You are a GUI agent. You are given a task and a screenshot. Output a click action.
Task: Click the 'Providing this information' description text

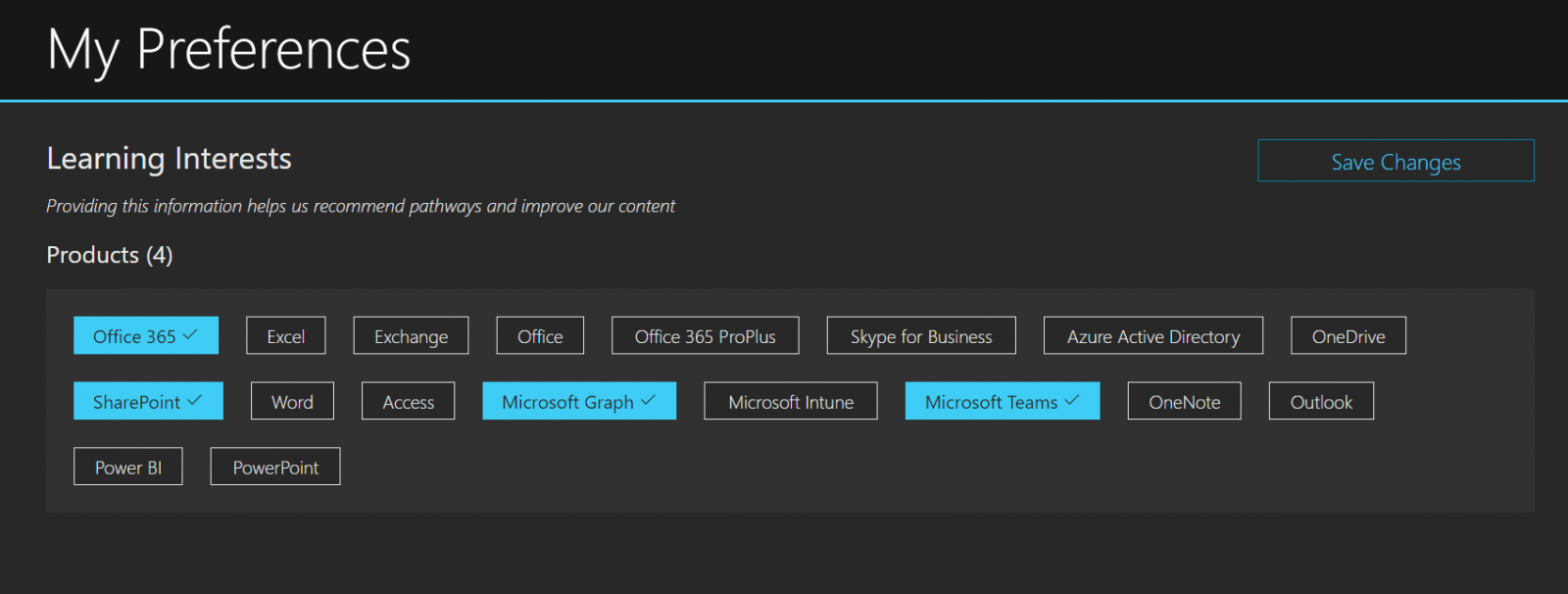pyautogui.click(x=361, y=206)
